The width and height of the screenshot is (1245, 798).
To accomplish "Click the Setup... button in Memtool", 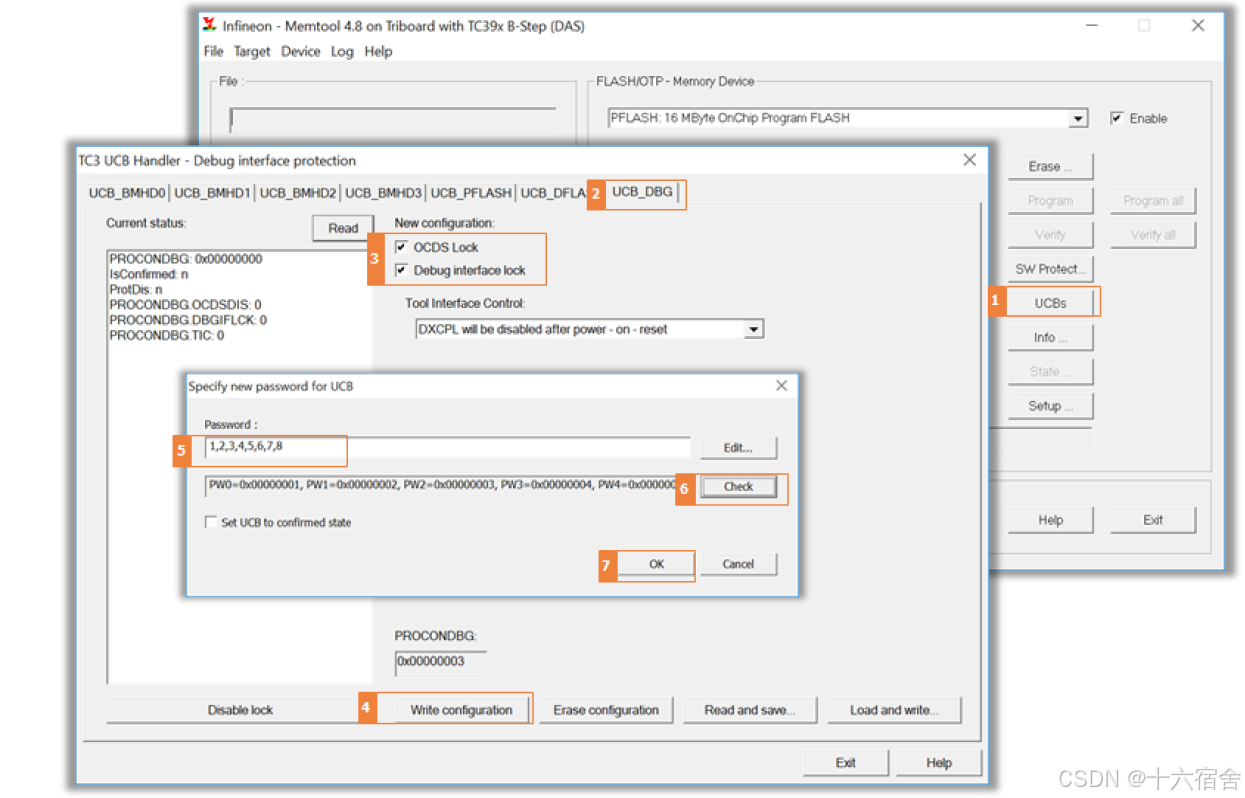I will click(x=1050, y=405).
